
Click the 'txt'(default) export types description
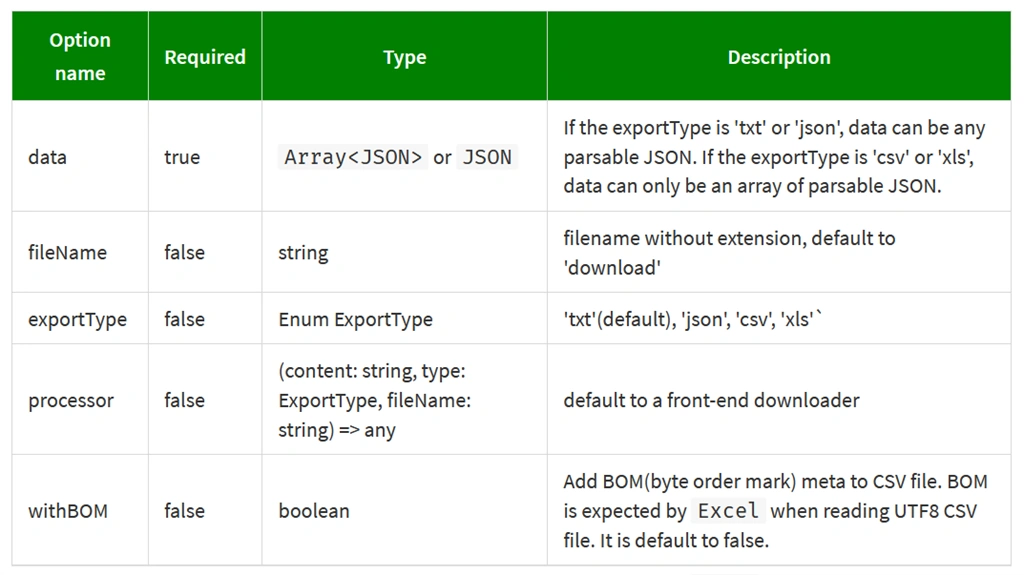click(692, 319)
